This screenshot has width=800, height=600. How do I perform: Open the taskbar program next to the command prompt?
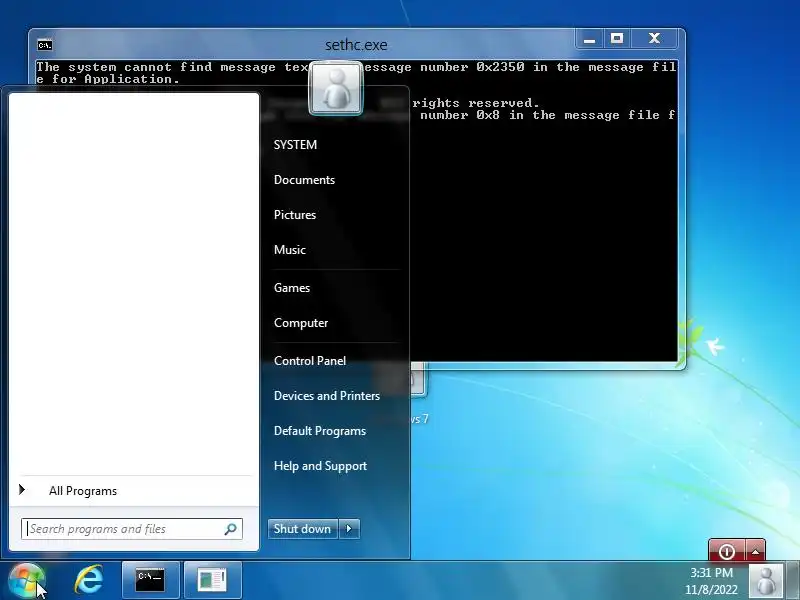(212, 580)
